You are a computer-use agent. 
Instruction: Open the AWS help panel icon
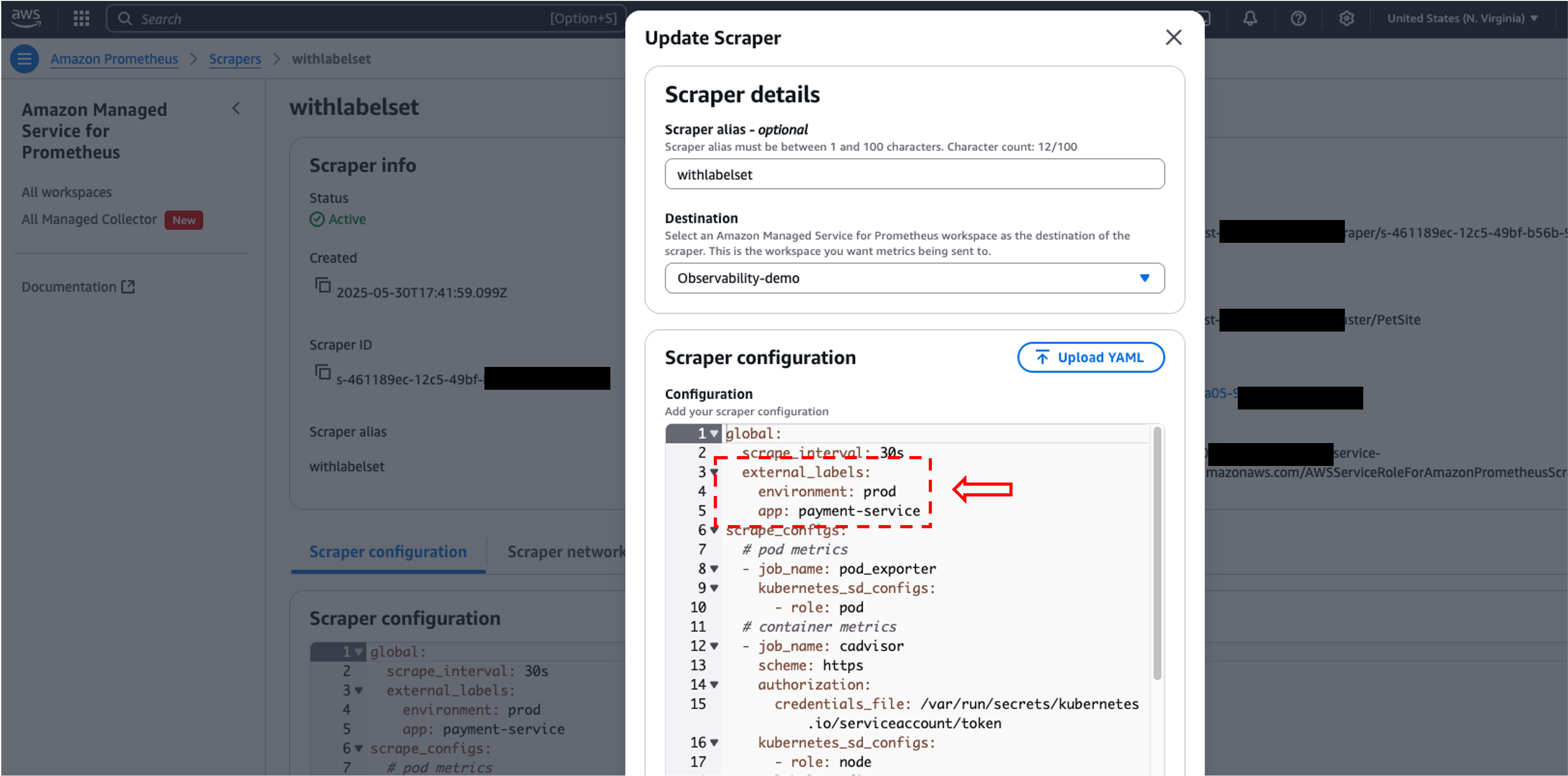tap(1298, 18)
